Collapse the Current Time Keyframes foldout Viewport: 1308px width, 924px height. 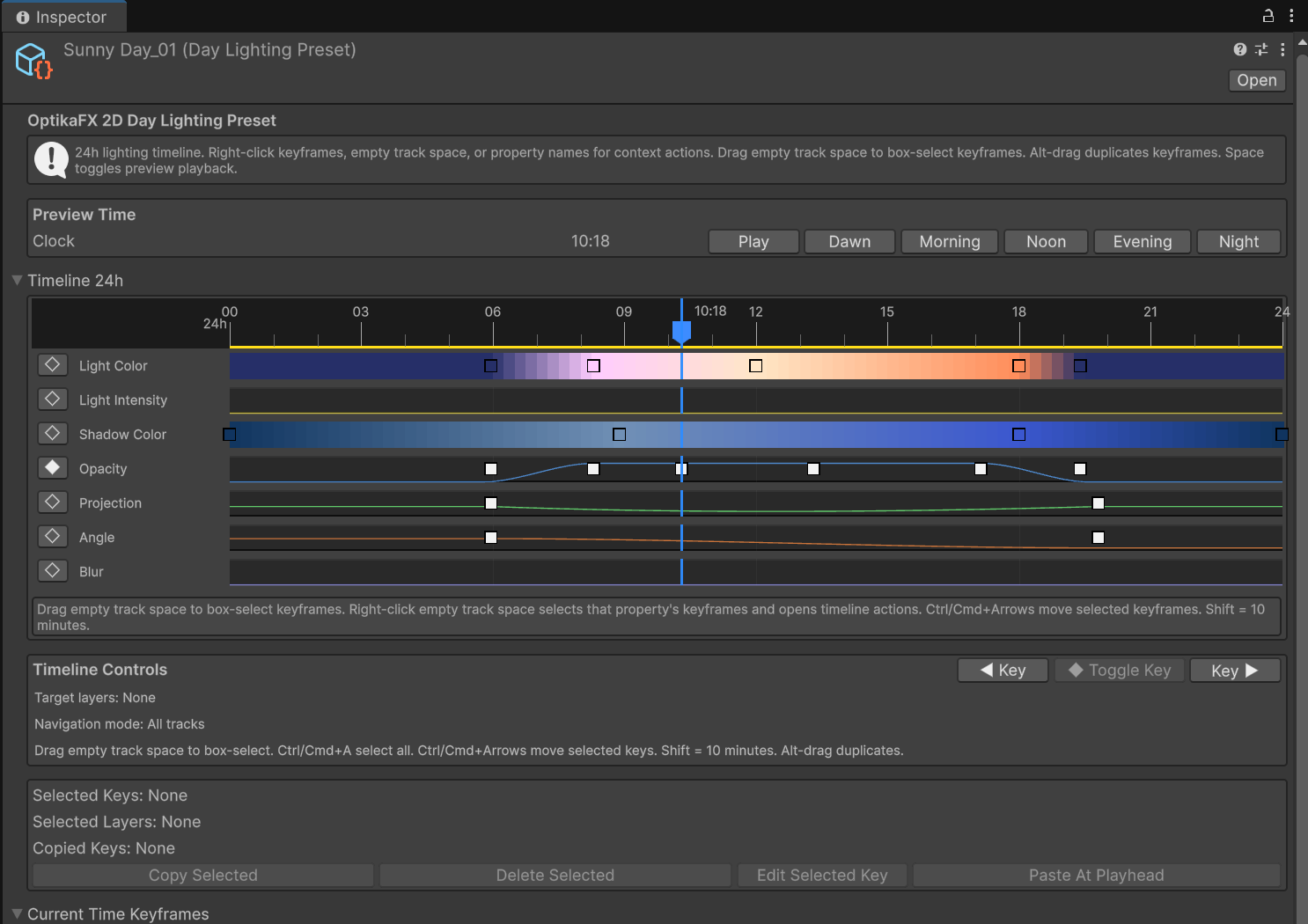click(x=17, y=913)
